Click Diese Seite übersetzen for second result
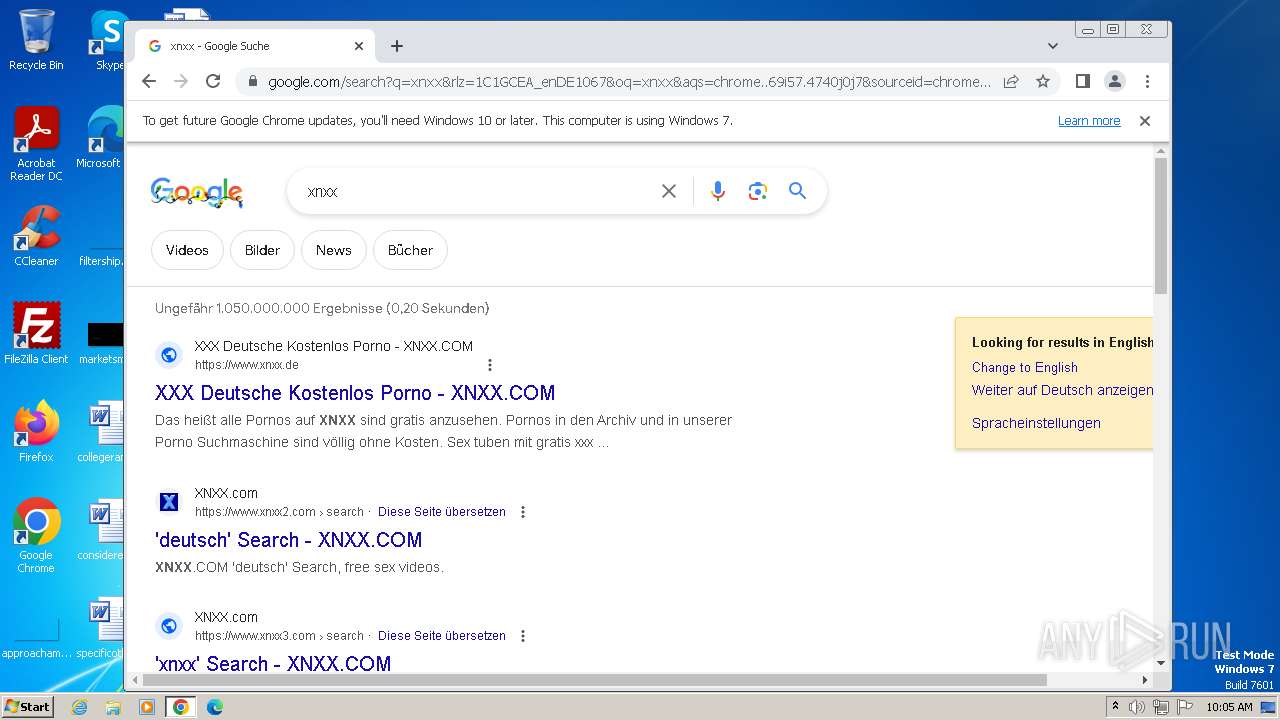This screenshot has height=720, width=1280. [442, 512]
